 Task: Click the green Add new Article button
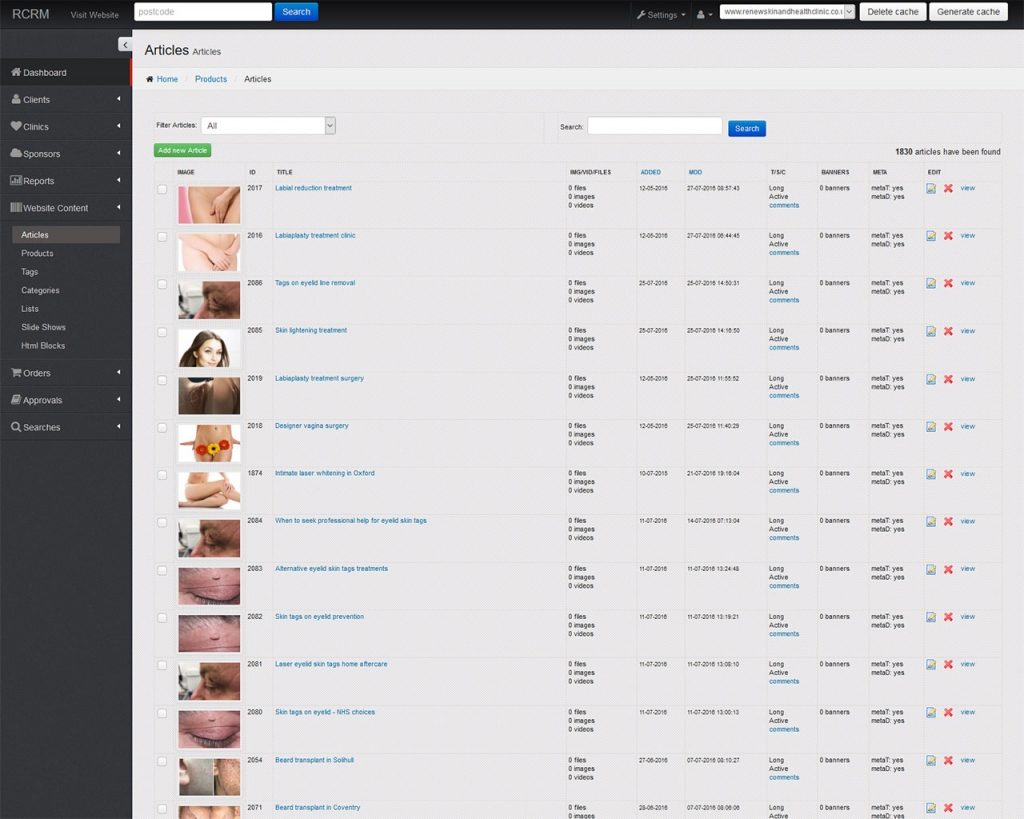(182, 150)
